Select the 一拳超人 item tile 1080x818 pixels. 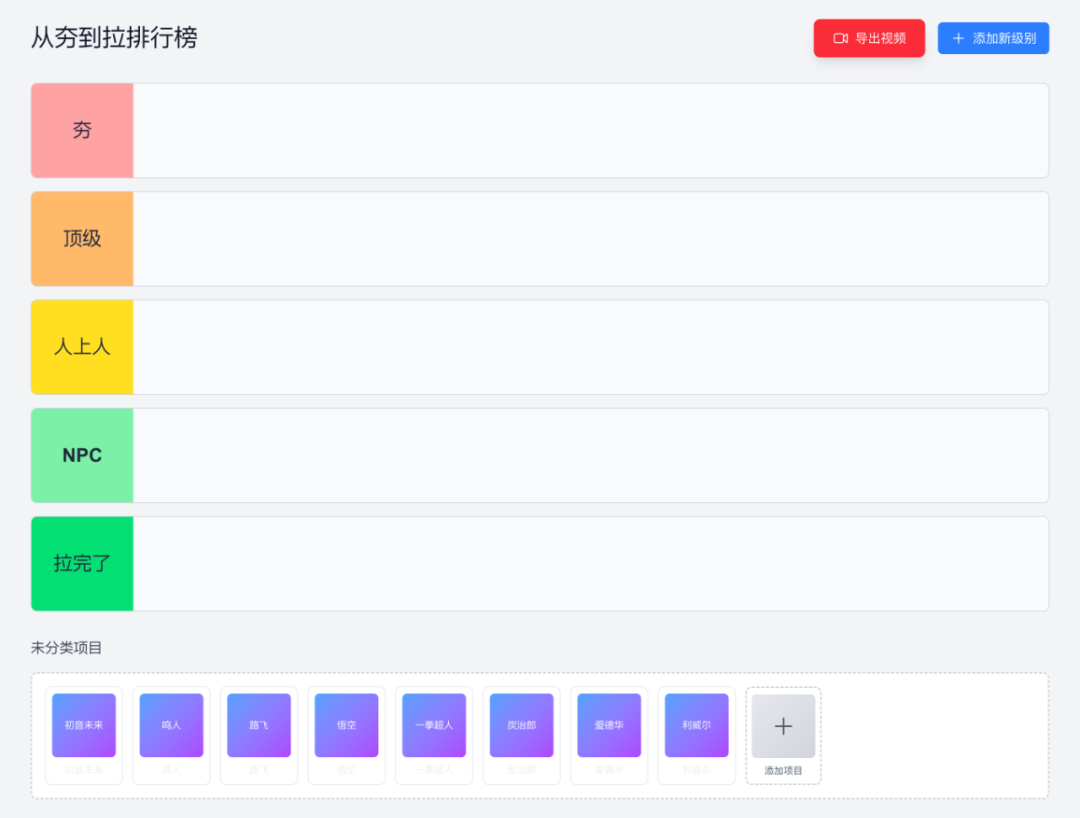coord(433,724)
